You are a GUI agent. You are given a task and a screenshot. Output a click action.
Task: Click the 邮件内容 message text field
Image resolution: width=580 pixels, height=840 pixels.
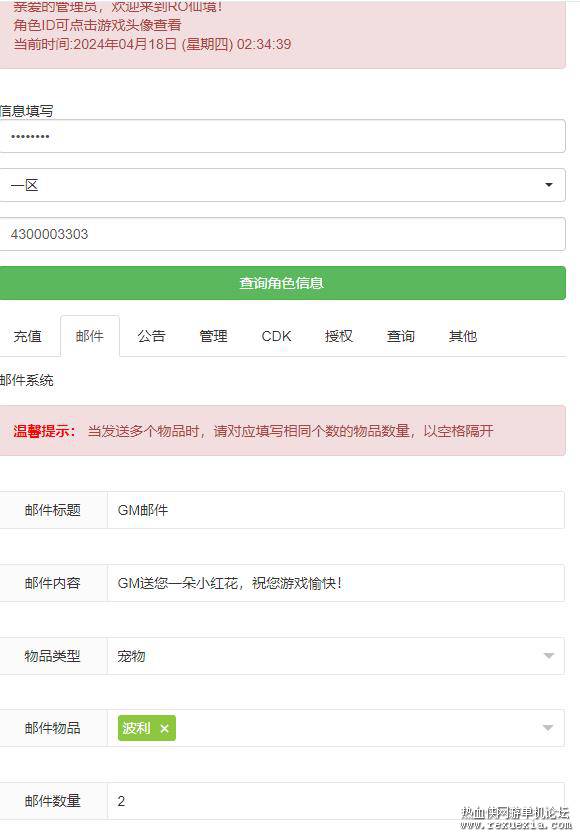(335, 583)
